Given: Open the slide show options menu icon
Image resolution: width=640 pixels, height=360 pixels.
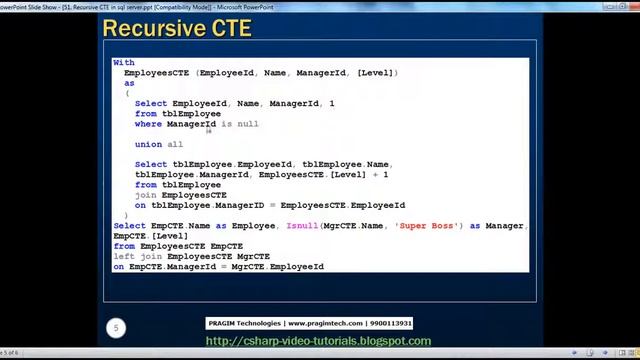Looking at the screenshot, I should (x=590, y=353).
